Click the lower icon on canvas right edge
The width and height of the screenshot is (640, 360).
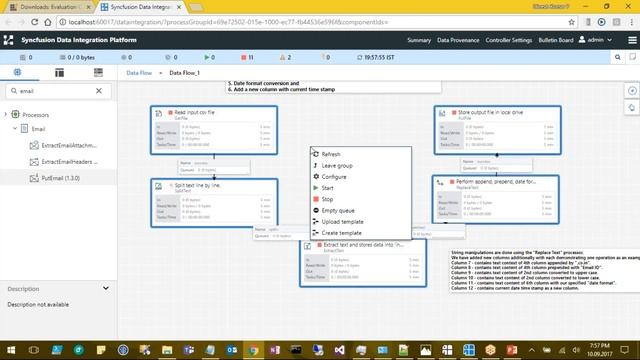632,107
